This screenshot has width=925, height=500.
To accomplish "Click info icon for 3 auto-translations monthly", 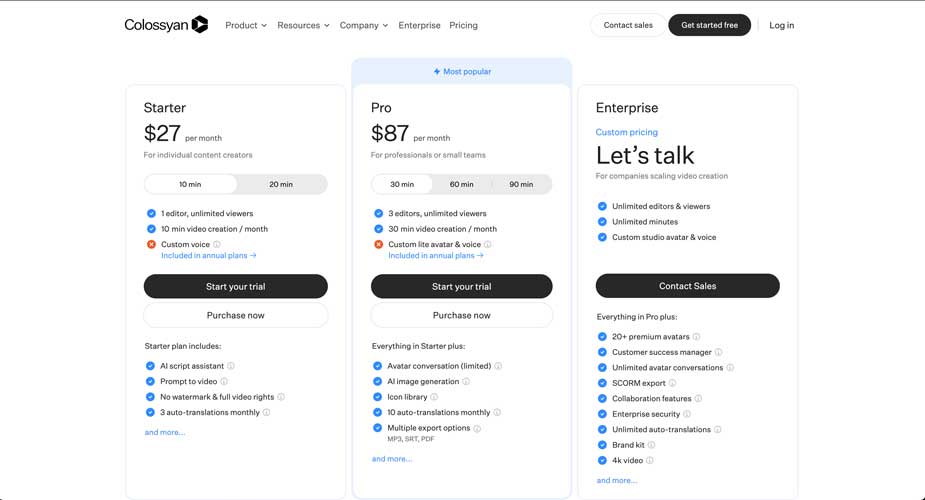I will 266,412.
